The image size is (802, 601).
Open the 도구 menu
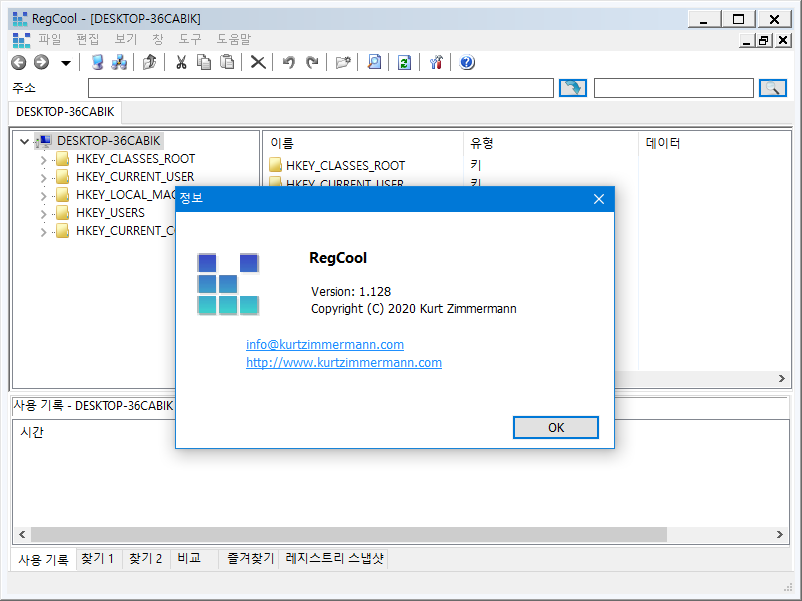pyautogui.click(x=190, y=39)
